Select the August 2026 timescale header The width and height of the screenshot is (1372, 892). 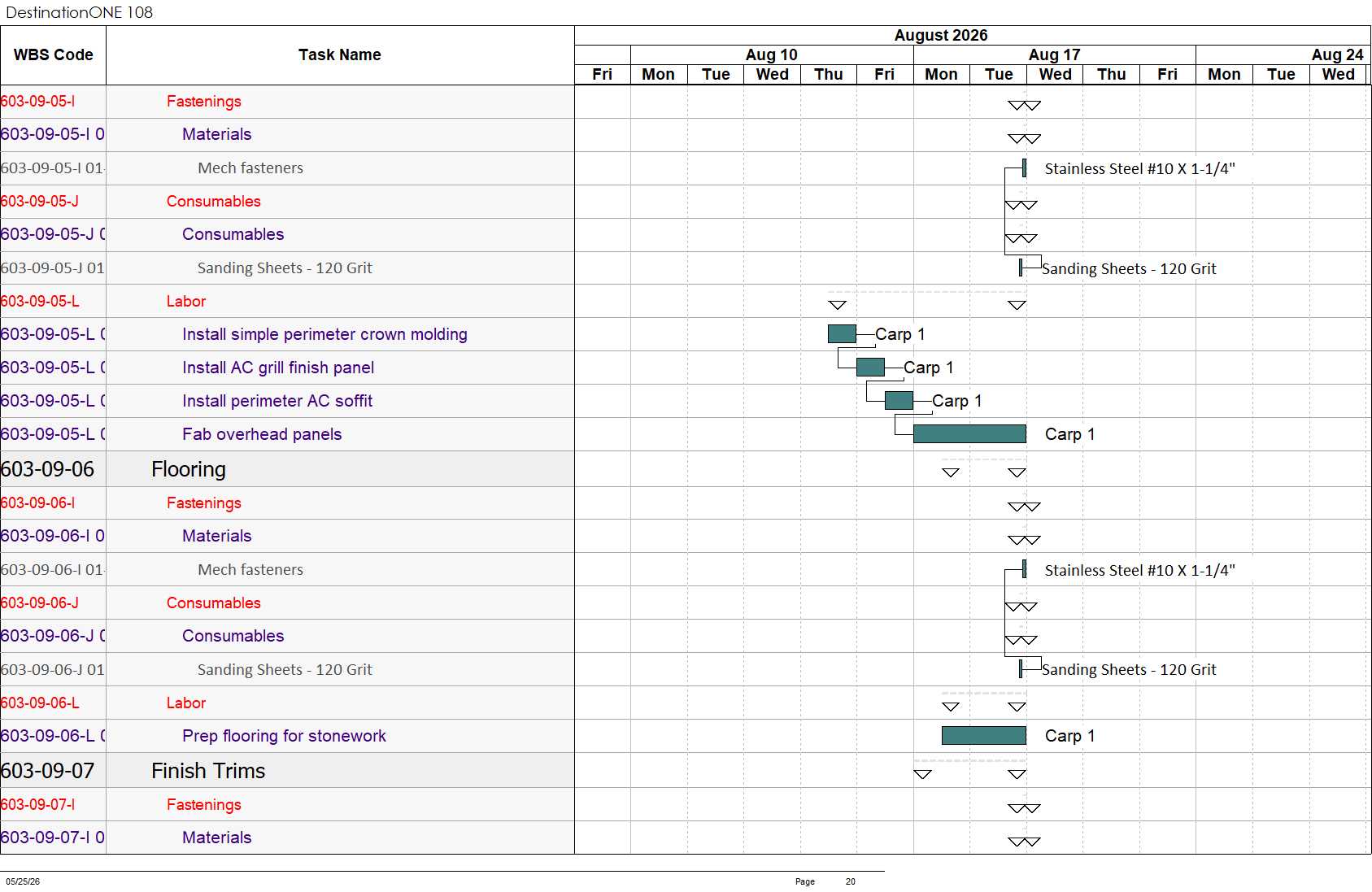[x=941, y=35]
